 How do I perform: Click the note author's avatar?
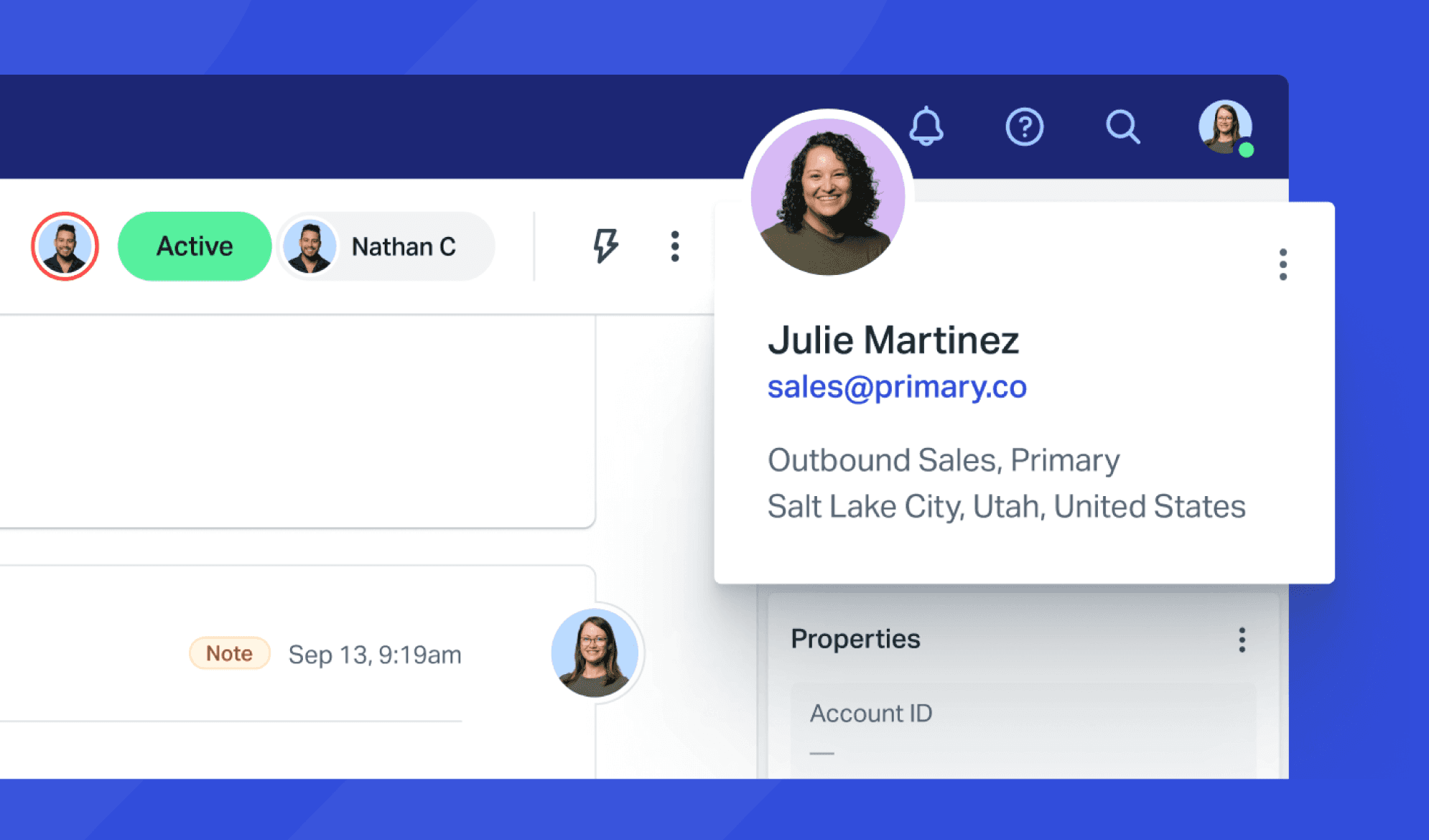click(595, 653)
